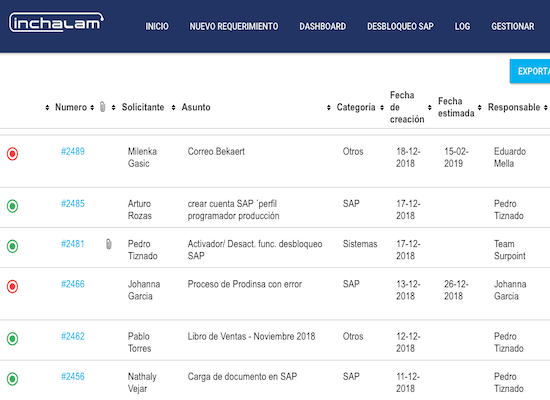Viewport: 550px width, 400px height.
Task: Select the Responsable column header
Action: (514, 107)
